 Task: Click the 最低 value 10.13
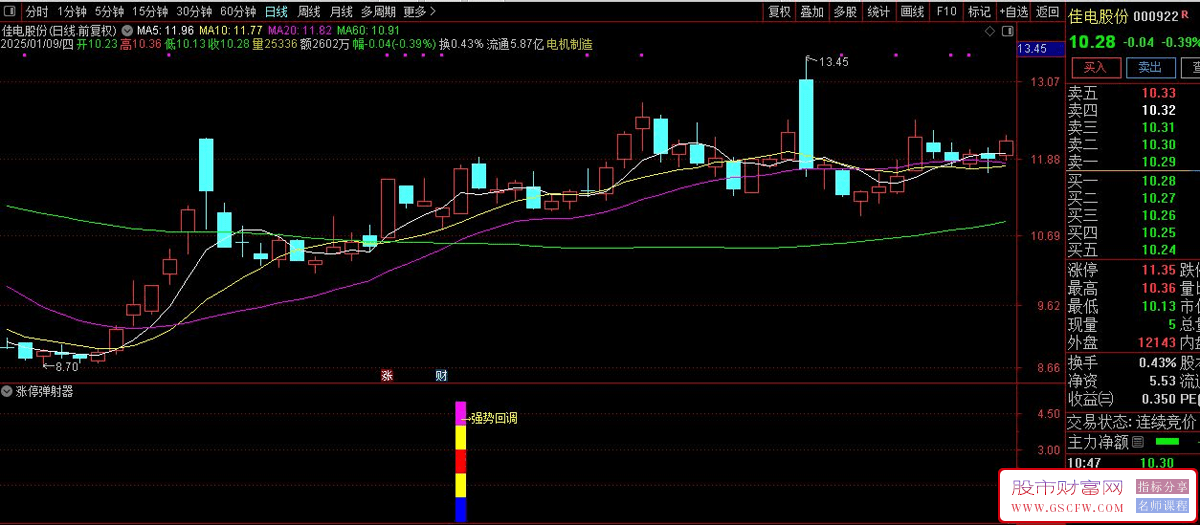point(1159,306)
